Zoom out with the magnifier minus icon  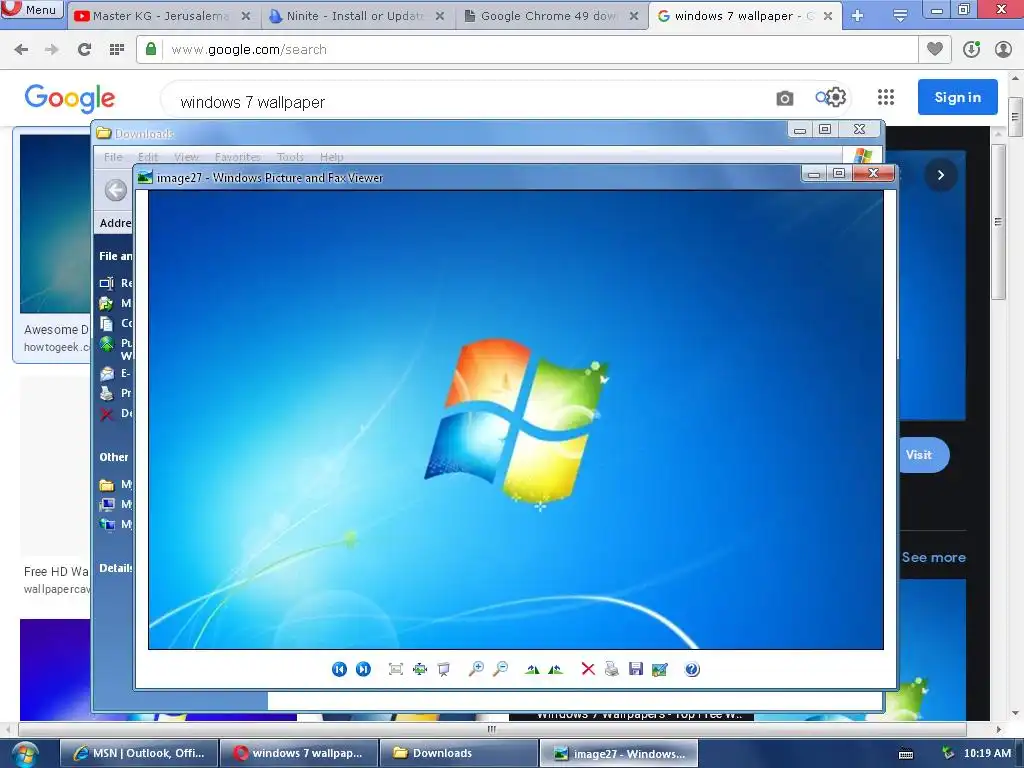click(x=501, y=668)
